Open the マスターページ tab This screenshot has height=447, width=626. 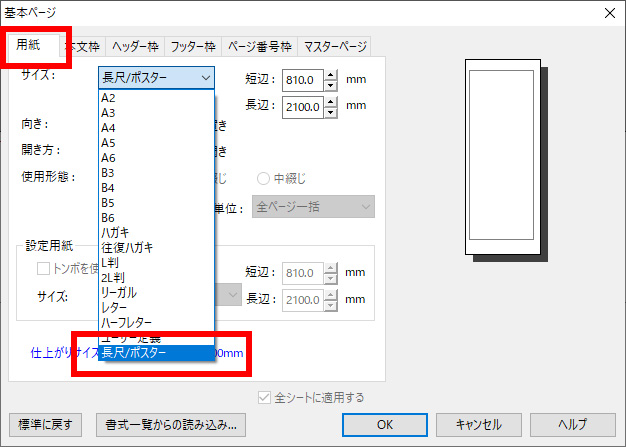click(x=335, y=47)
